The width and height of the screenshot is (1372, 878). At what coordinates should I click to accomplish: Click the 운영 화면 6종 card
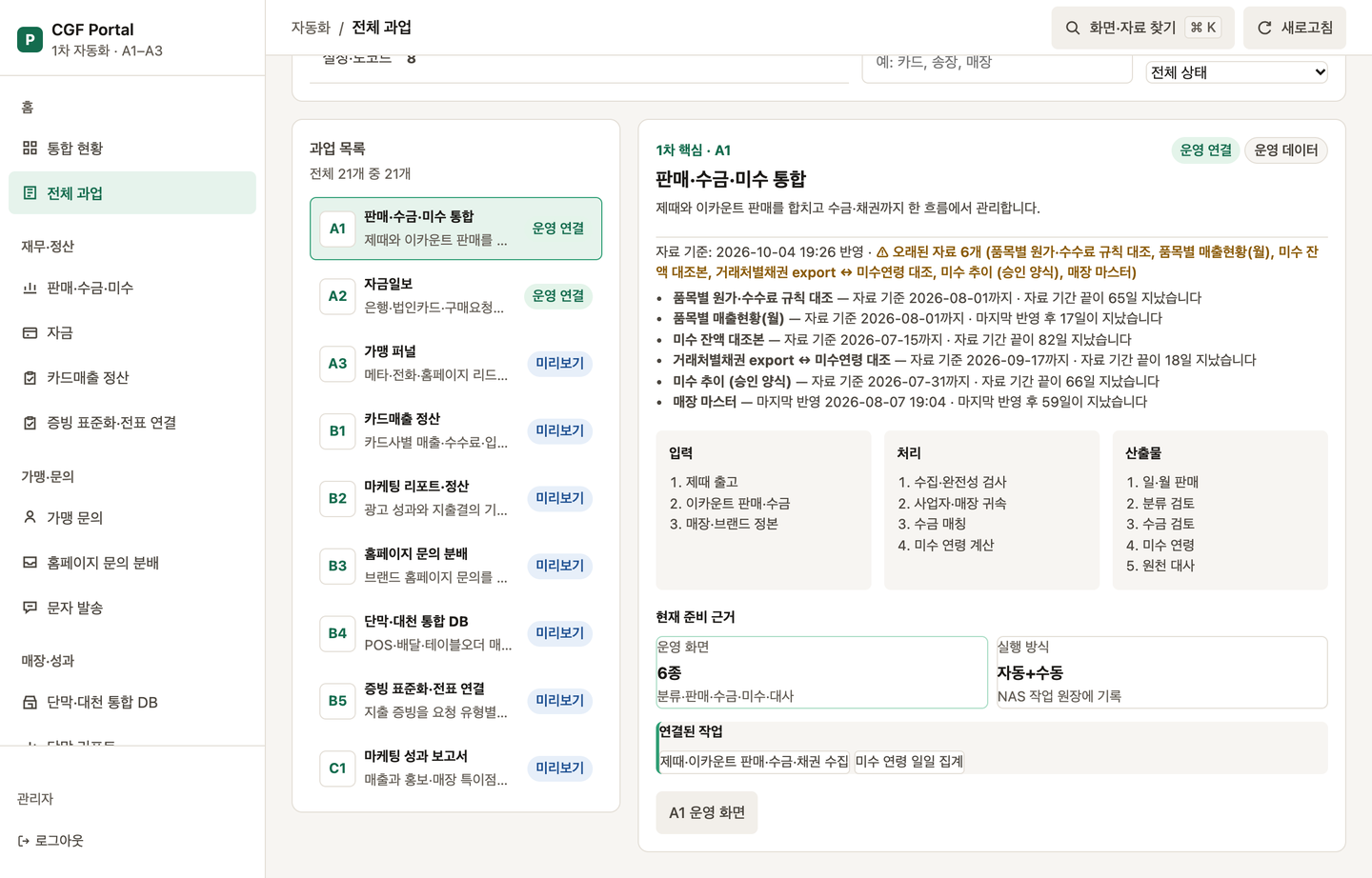(821, 672)
